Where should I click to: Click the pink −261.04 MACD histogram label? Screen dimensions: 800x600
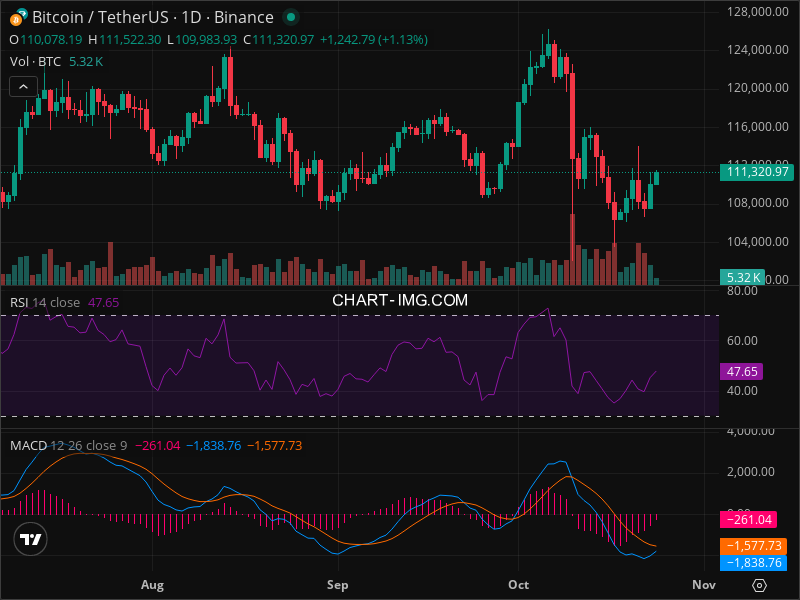tap(752, 519)
